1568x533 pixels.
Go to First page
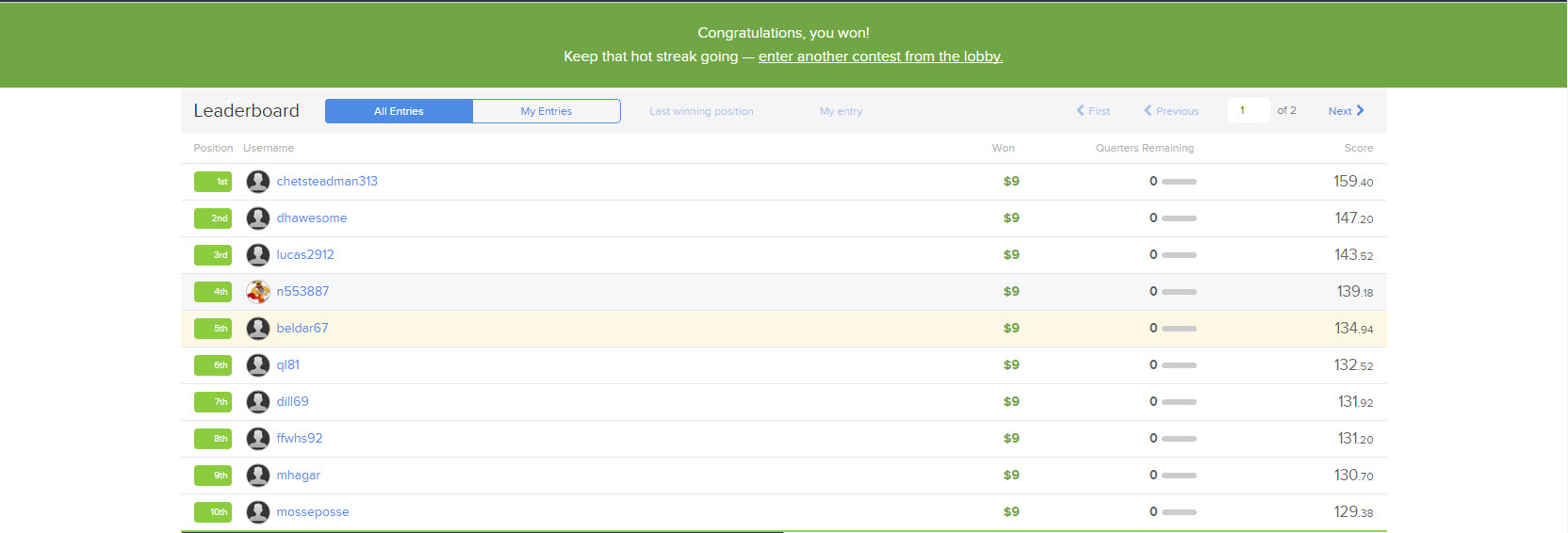1093,111
